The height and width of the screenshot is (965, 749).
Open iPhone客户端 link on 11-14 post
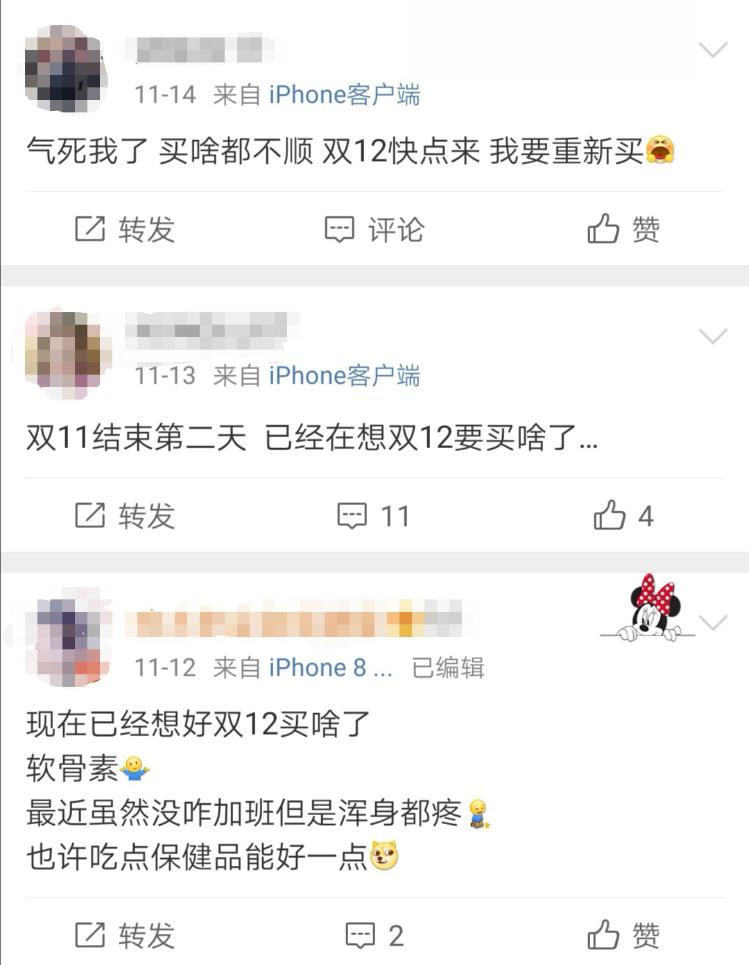click(344, 95)
